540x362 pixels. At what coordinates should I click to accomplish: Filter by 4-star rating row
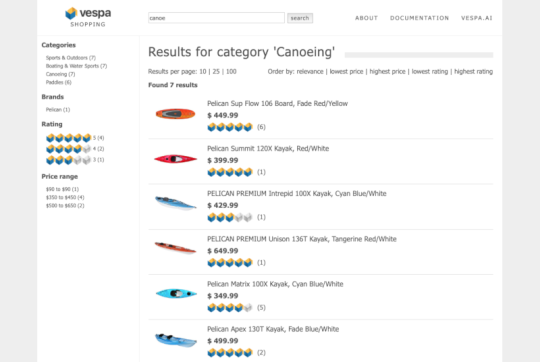[75, 149]
